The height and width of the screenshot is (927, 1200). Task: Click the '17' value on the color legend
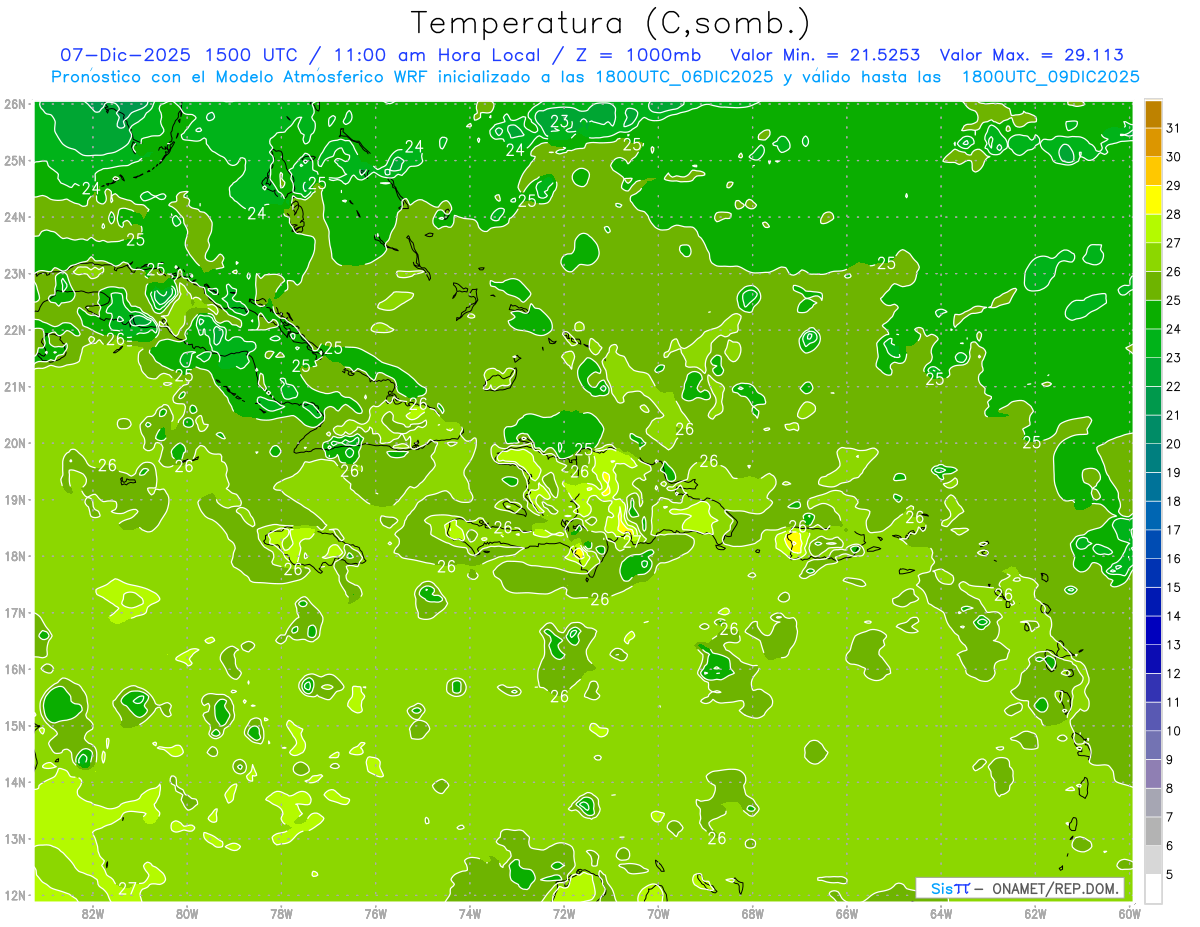[x=1173, y=530]
